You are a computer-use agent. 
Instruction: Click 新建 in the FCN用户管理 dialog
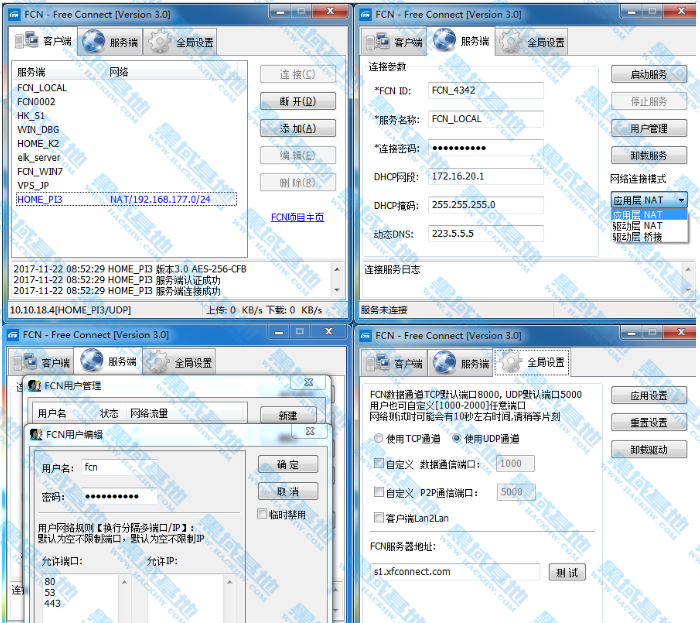288,415
